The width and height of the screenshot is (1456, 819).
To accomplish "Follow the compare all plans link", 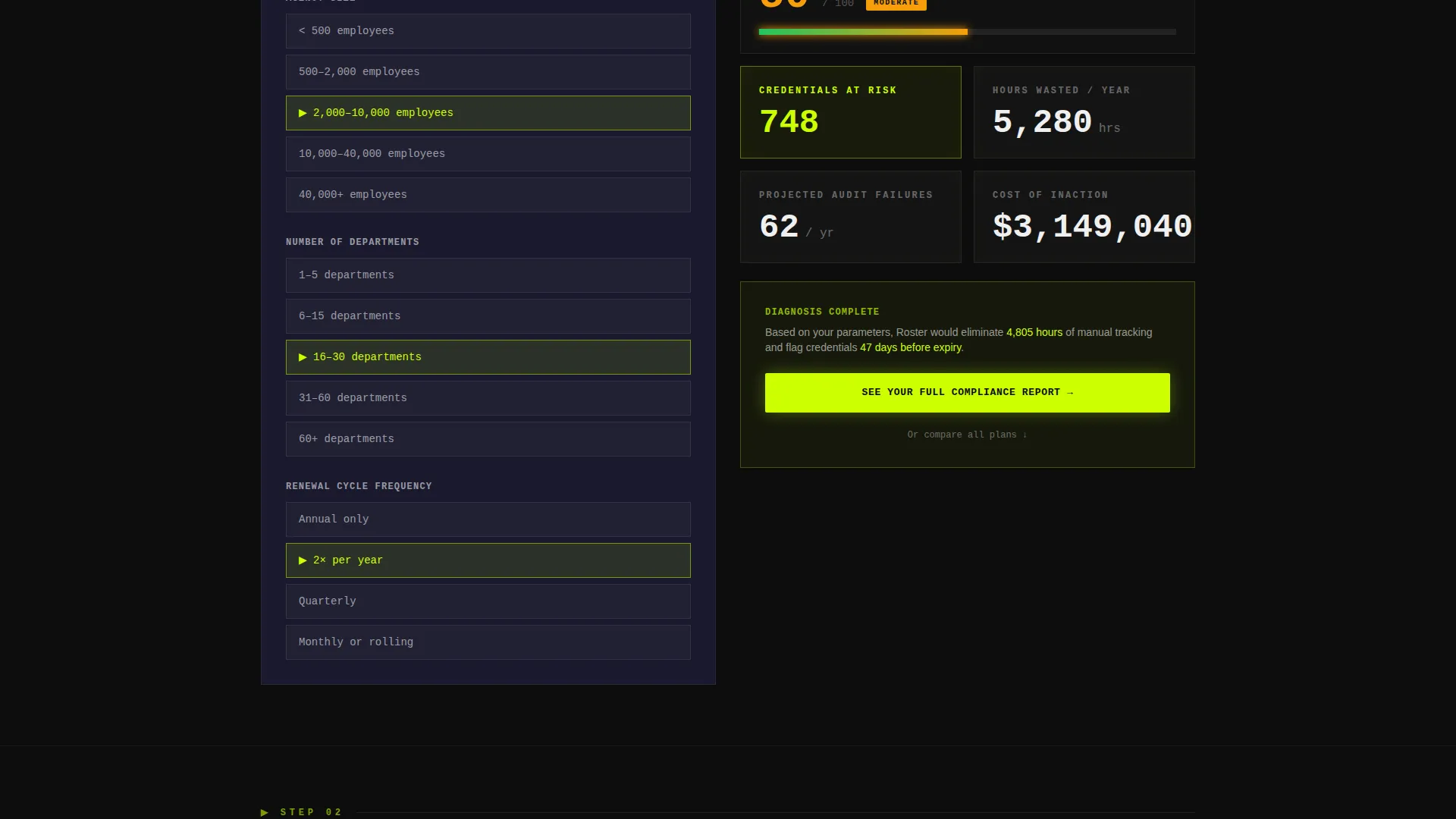I will coord(967,435).
